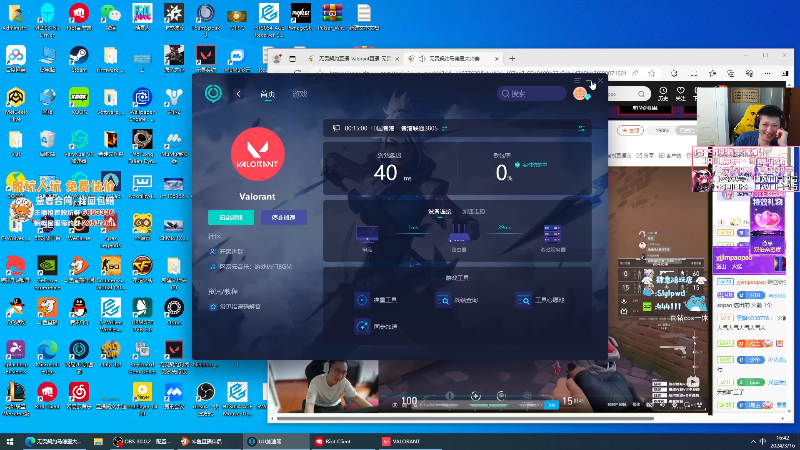This screenshot has height=450, width=800.
Task: Open the OBS Studio desktop shortcut
Action: click(x=206, y=398)
